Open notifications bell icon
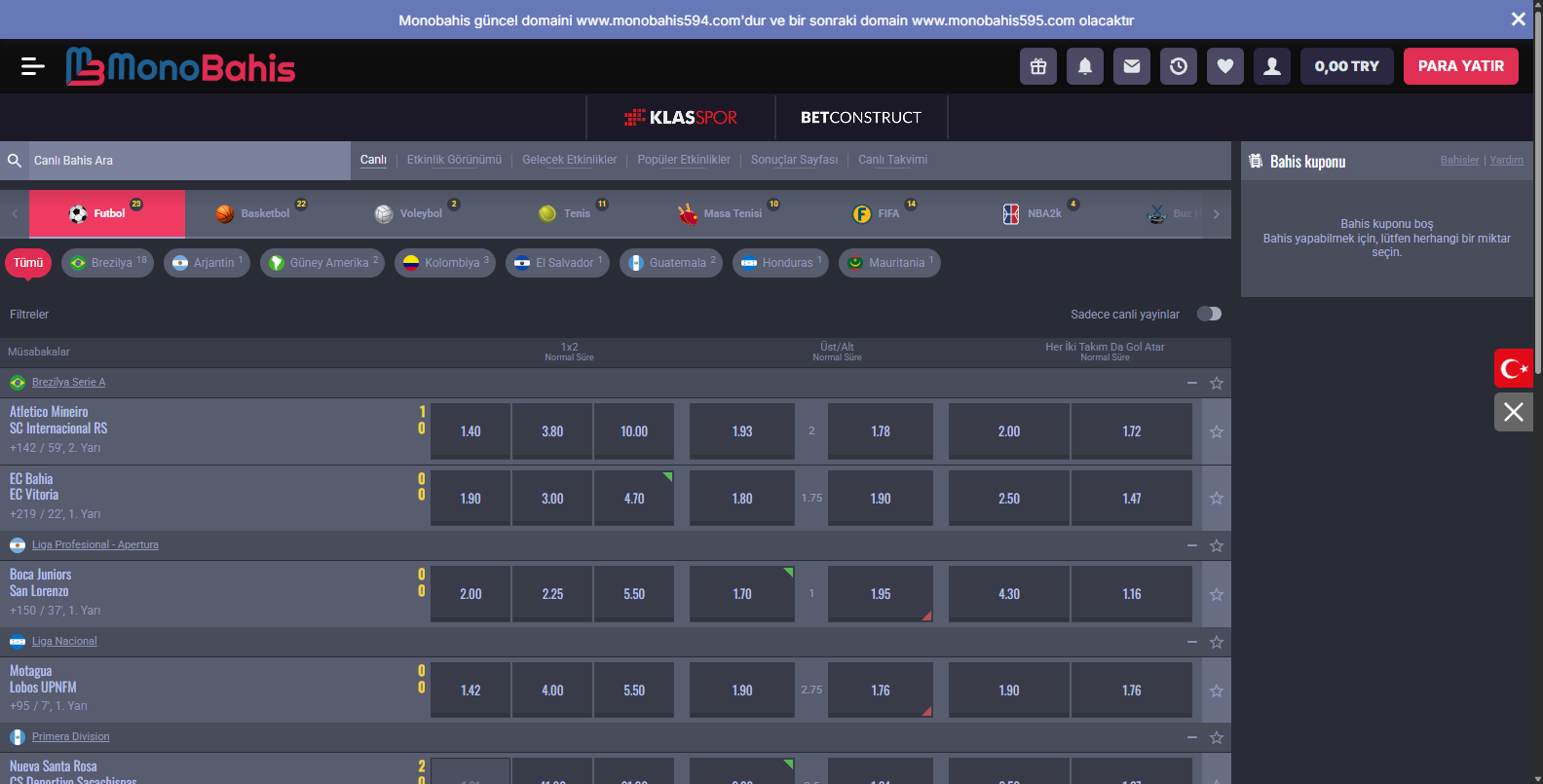1543x784 pixels. (1085, 66)
